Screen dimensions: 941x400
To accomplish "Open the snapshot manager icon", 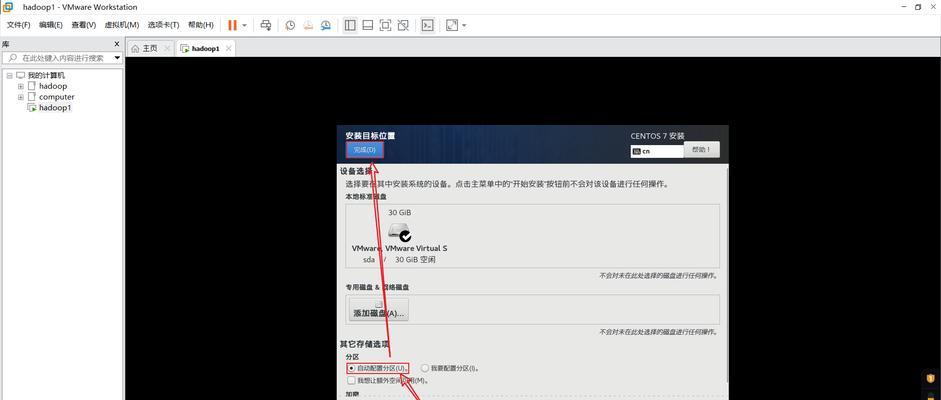I will point(325,25).
